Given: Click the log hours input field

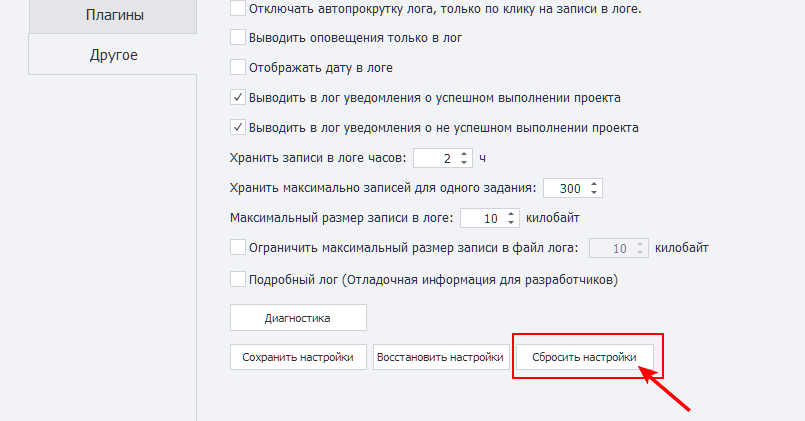Looking at the screenshot, I should 435,158.
